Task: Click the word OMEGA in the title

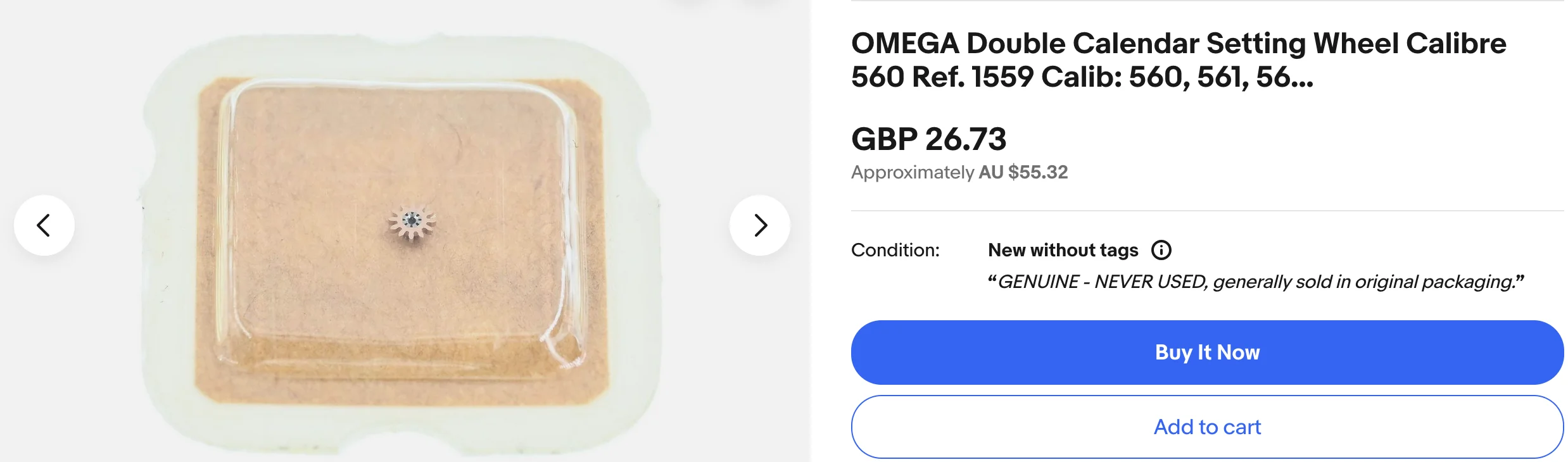Action: pyautogui.click(x=905, y=44)
